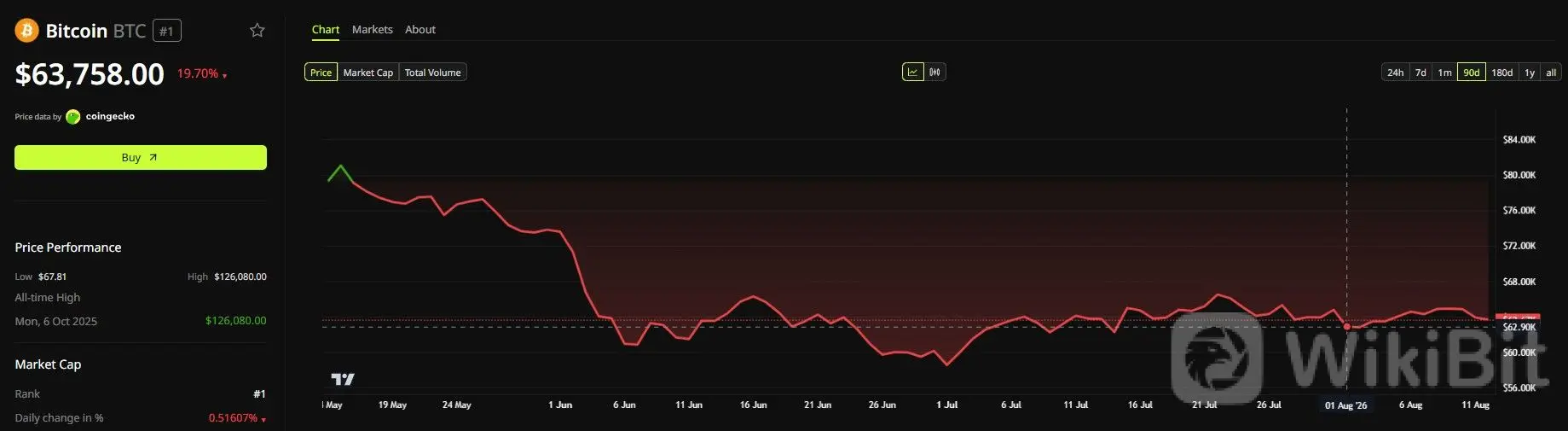Switch to candlestick chart view icon

pyautogui.click(x=935, y=73)
